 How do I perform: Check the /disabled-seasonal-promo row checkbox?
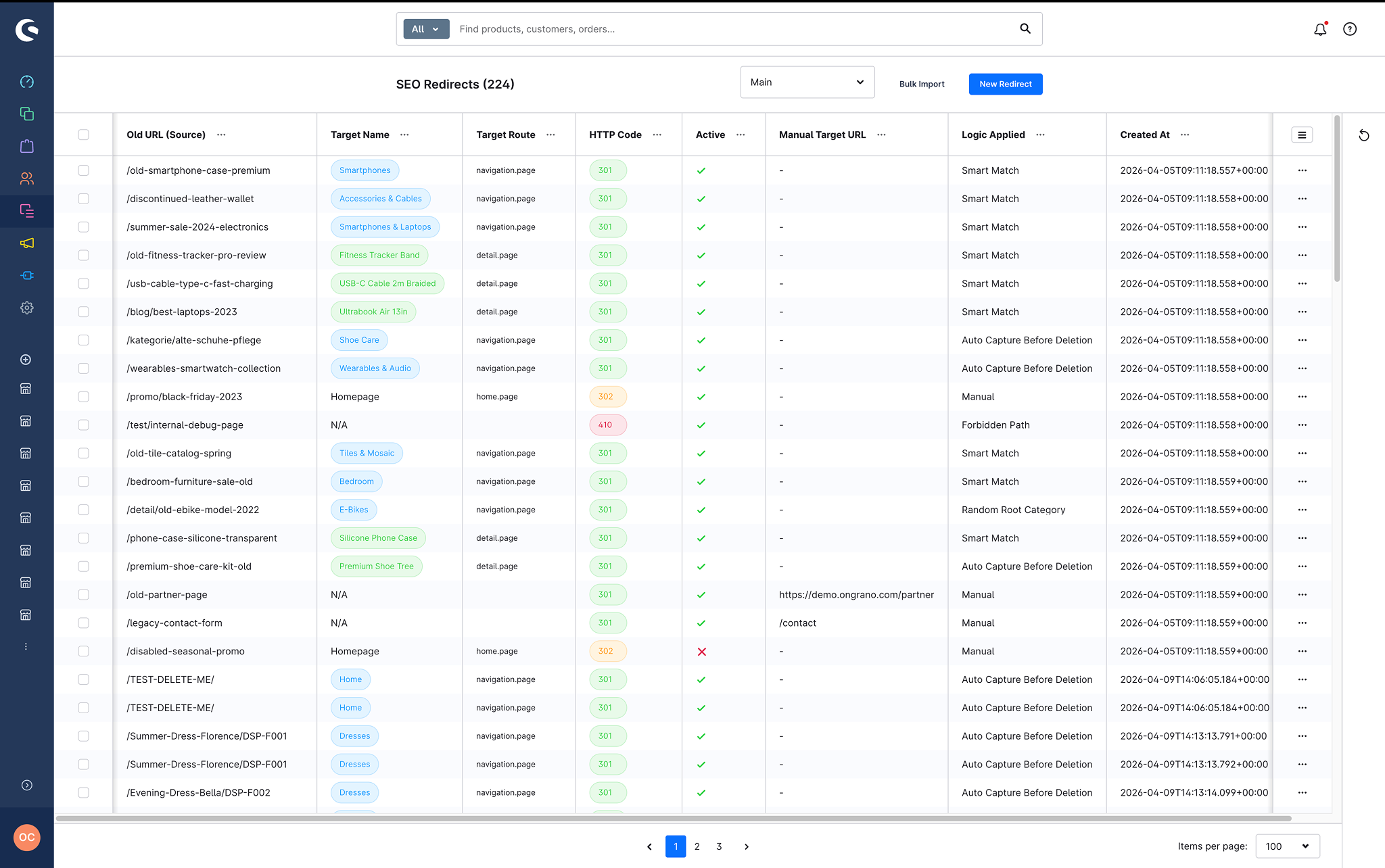83,651
